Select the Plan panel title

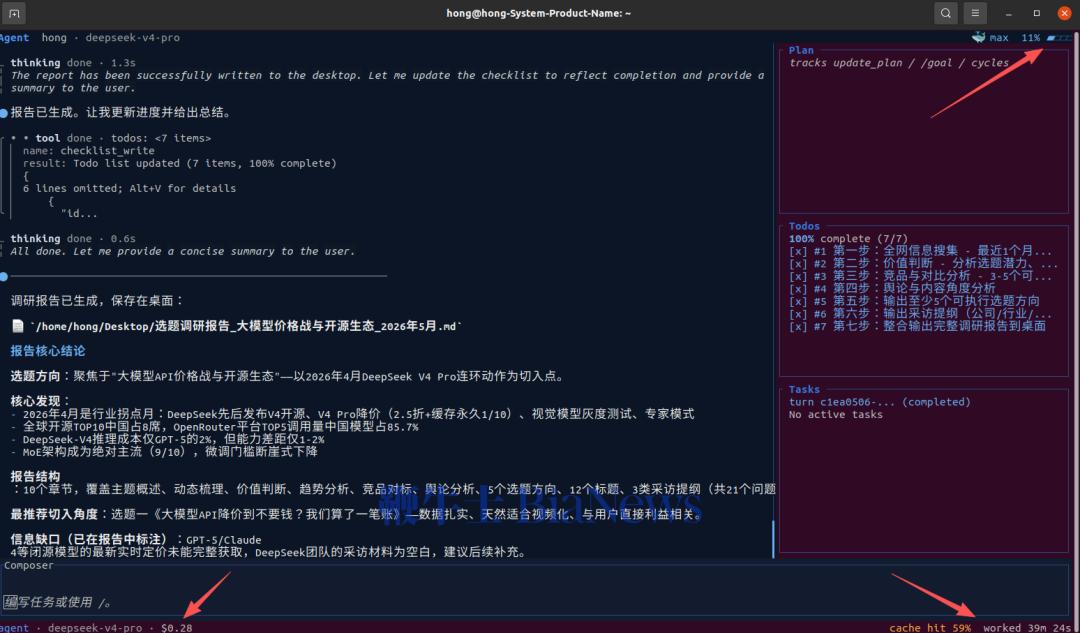tap(801, 50)
